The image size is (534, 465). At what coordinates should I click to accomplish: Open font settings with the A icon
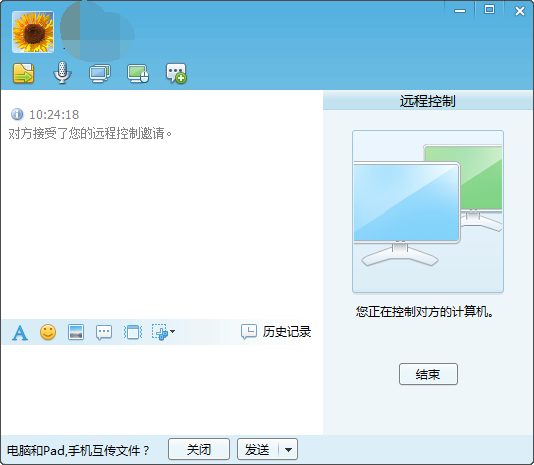20,332
